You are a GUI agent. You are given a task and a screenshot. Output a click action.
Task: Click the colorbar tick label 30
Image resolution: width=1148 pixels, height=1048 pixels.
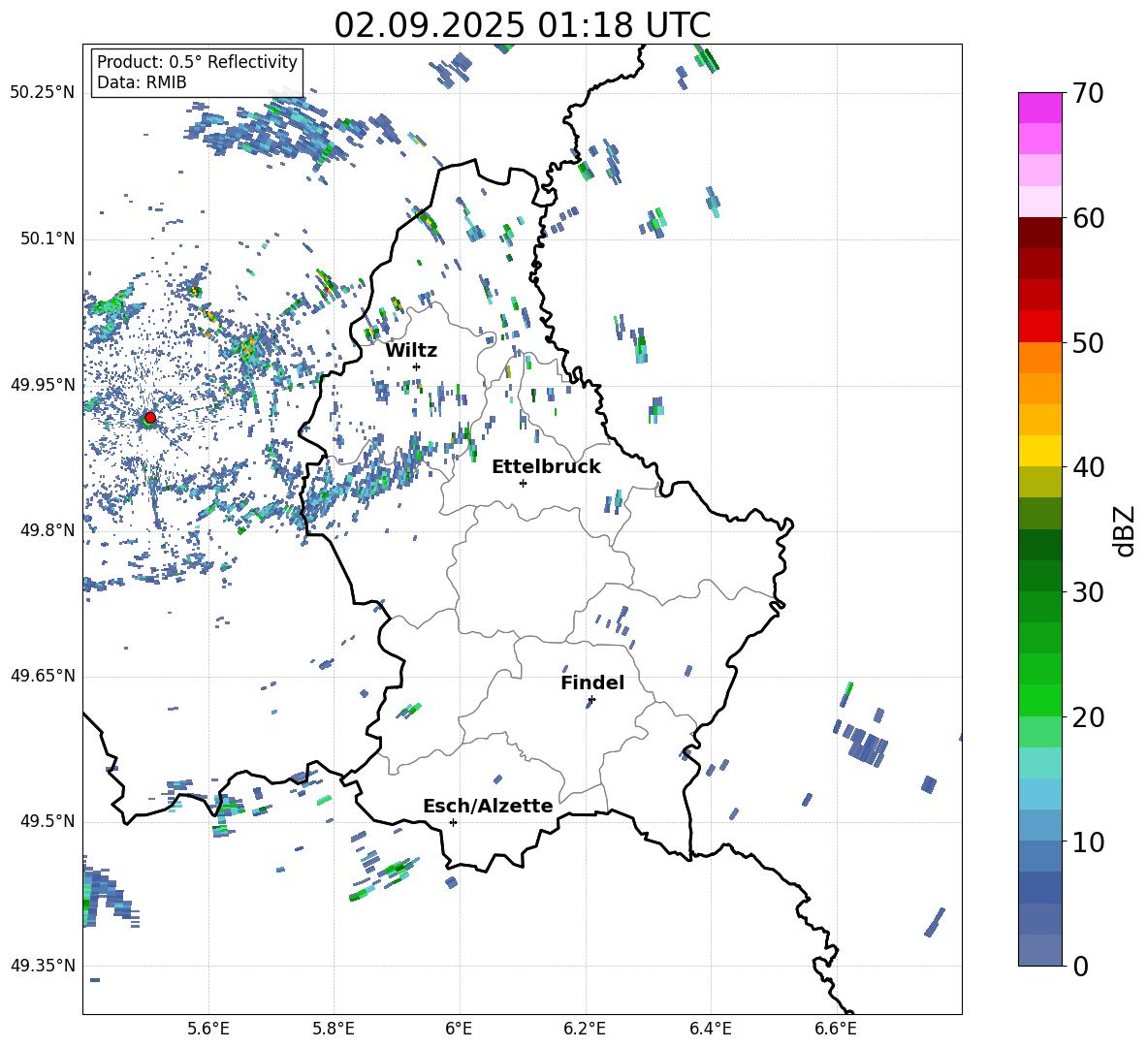point(1087,592)
